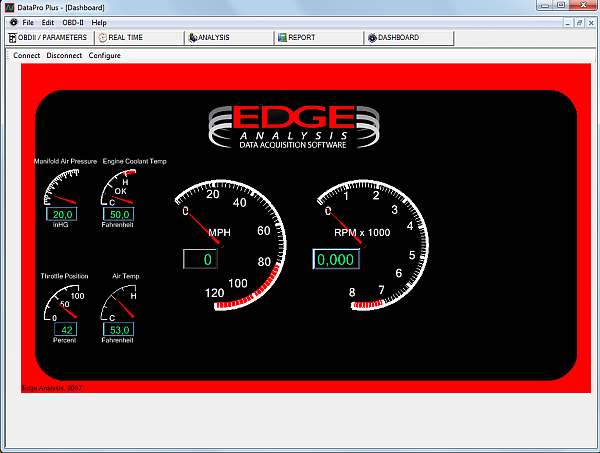
Task: Click the Air Temp. gauge
Action: [x=118, y=303]
